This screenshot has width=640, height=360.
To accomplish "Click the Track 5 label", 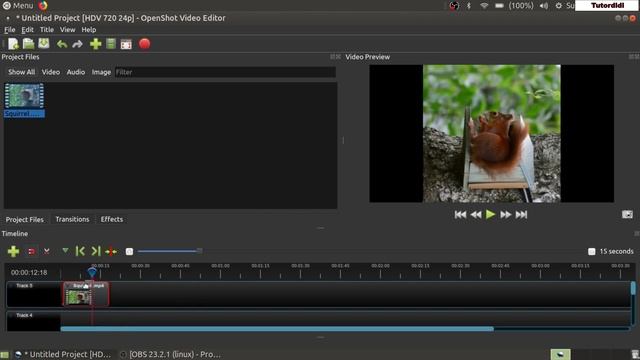I will click(x=24, y=286).
